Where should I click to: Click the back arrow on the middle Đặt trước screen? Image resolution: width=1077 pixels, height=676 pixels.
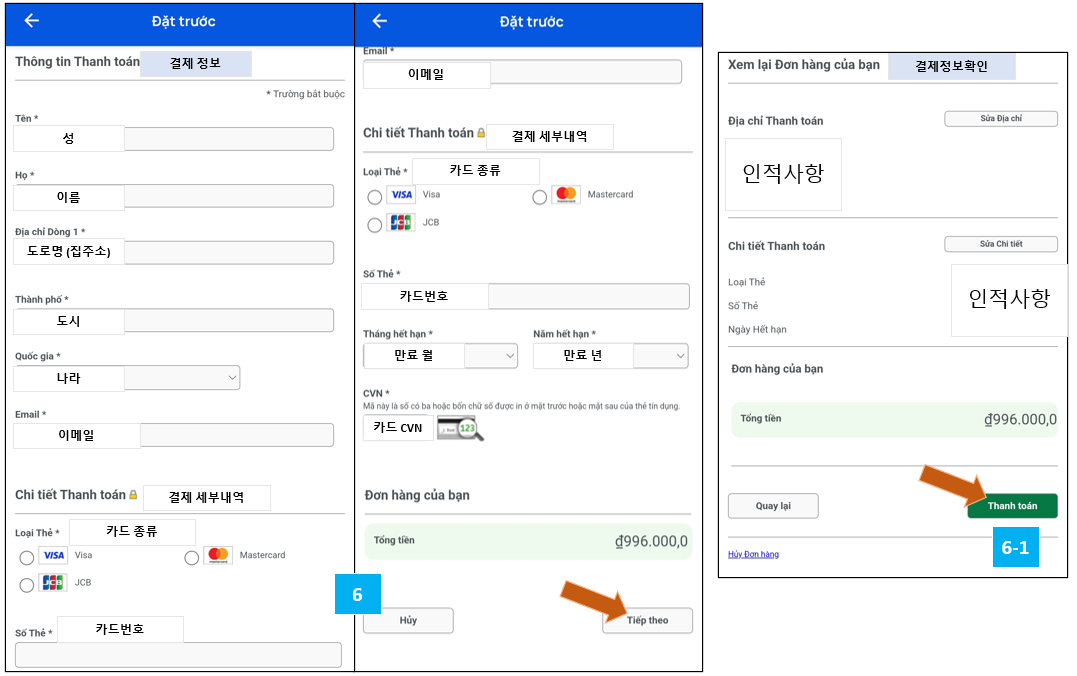378,21
